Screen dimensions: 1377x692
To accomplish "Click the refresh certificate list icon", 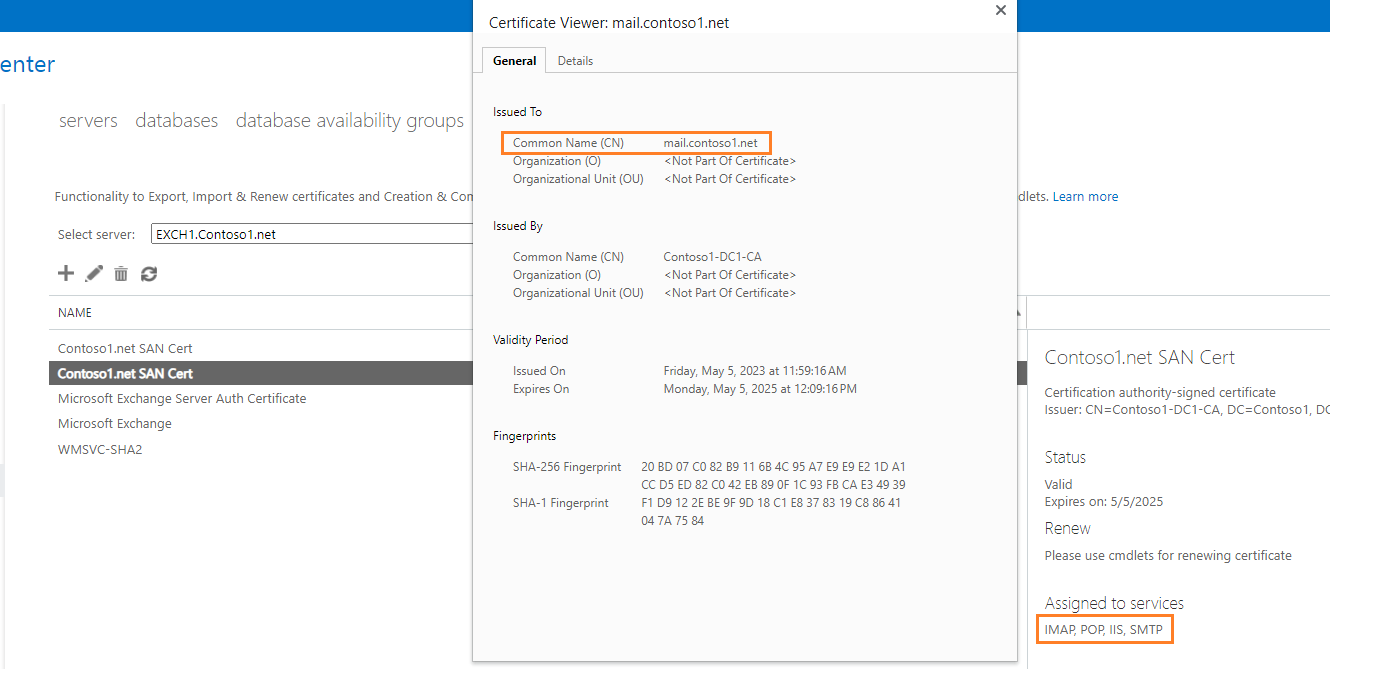I will pos(149,273).
